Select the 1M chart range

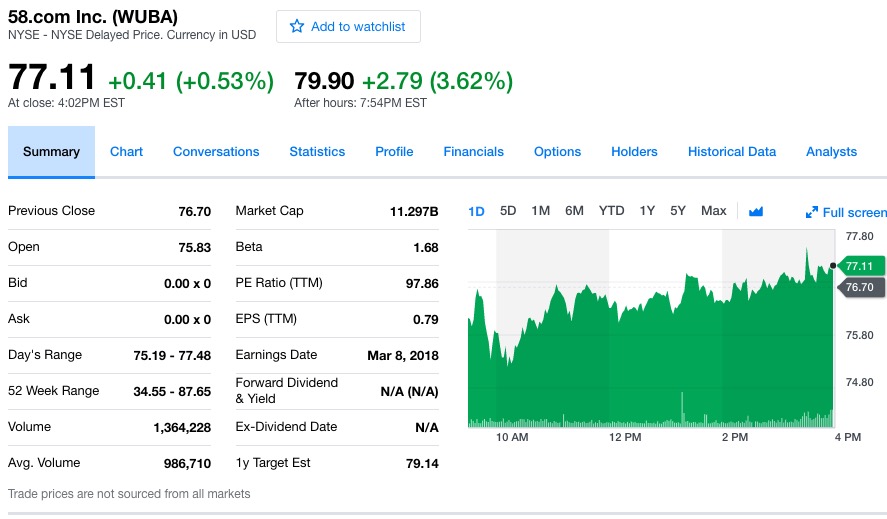pyautogui.click(x=541, y=211)
